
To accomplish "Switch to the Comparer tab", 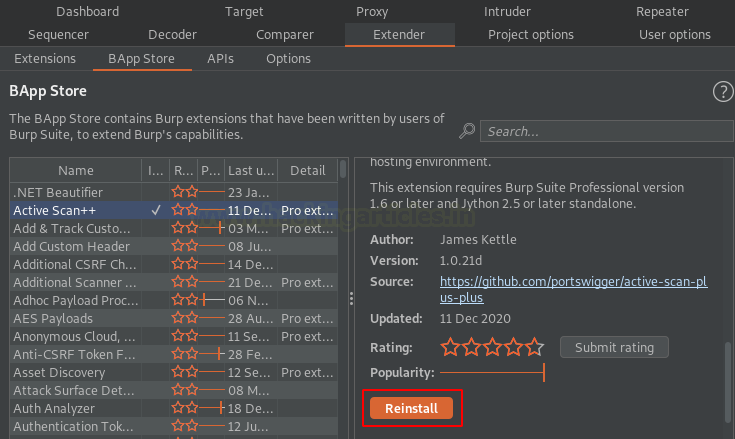I will (x=285, y=35).
